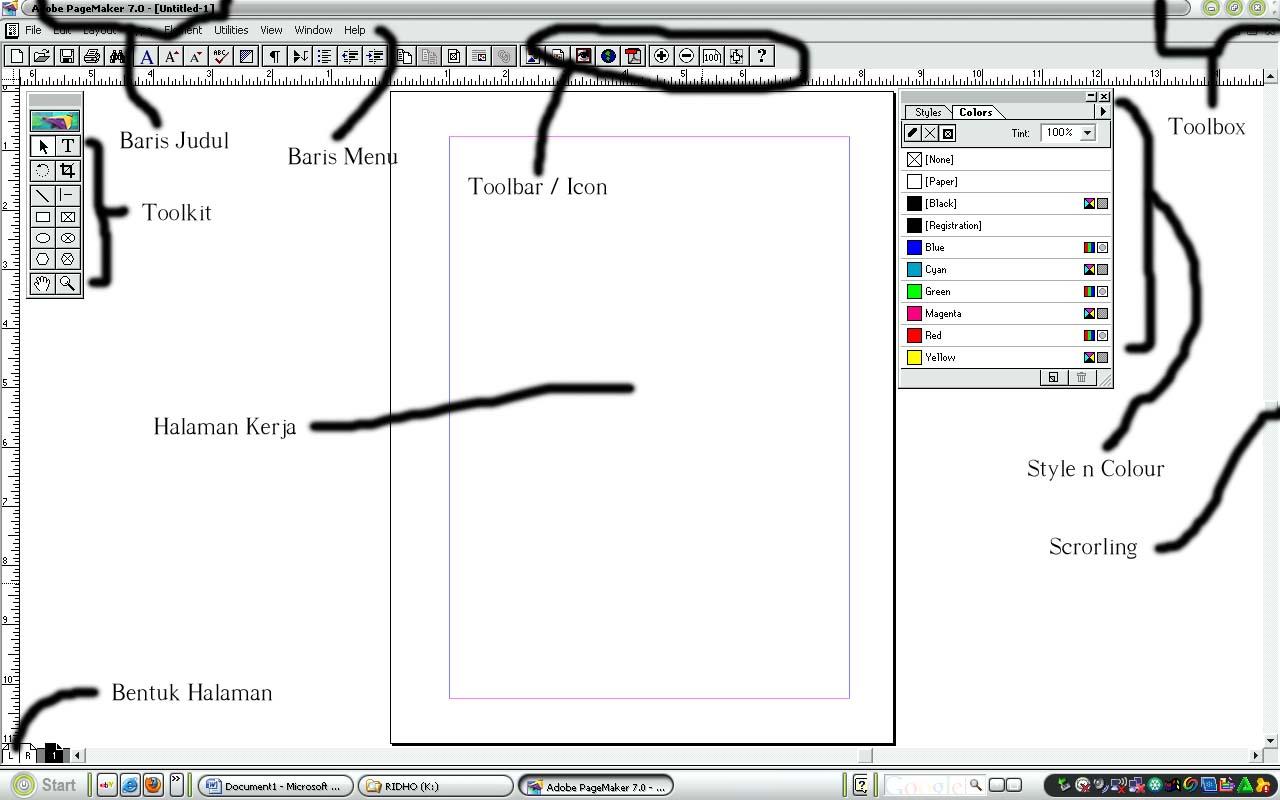Expand the Colors palette flyout arrow
Image resolution: width=1280 pixels, height=800 pixels.
(x=1101, y=112)
